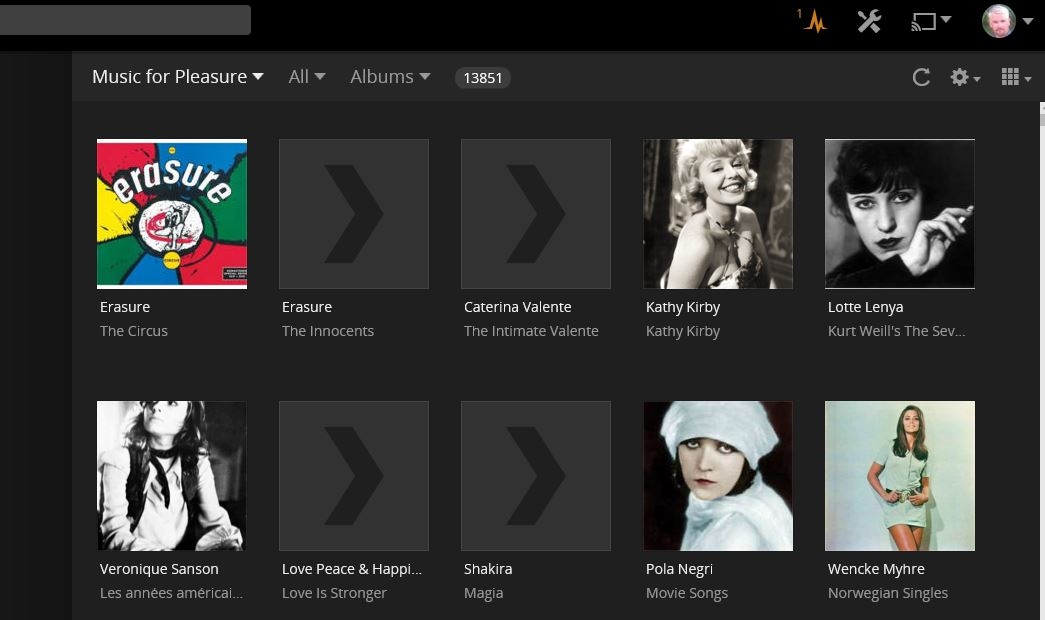The image size is (1045, 620).
Task: Click the Norwegian Singles album title
Action: [x=887, y=593]
